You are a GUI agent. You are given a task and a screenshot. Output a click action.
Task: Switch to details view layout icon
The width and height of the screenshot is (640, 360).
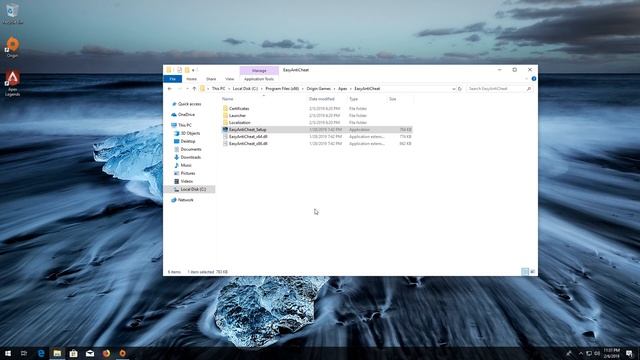point(525,272)
